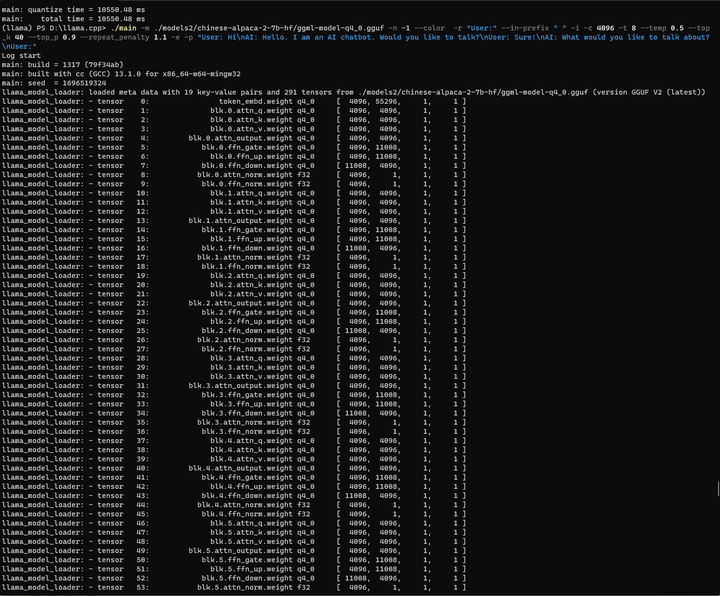Viewport: 720px width, 596px height.
Task: Select the 'blk.5.ffn_down.weight' tensor 52 row
Action: (x=234, y=579)
